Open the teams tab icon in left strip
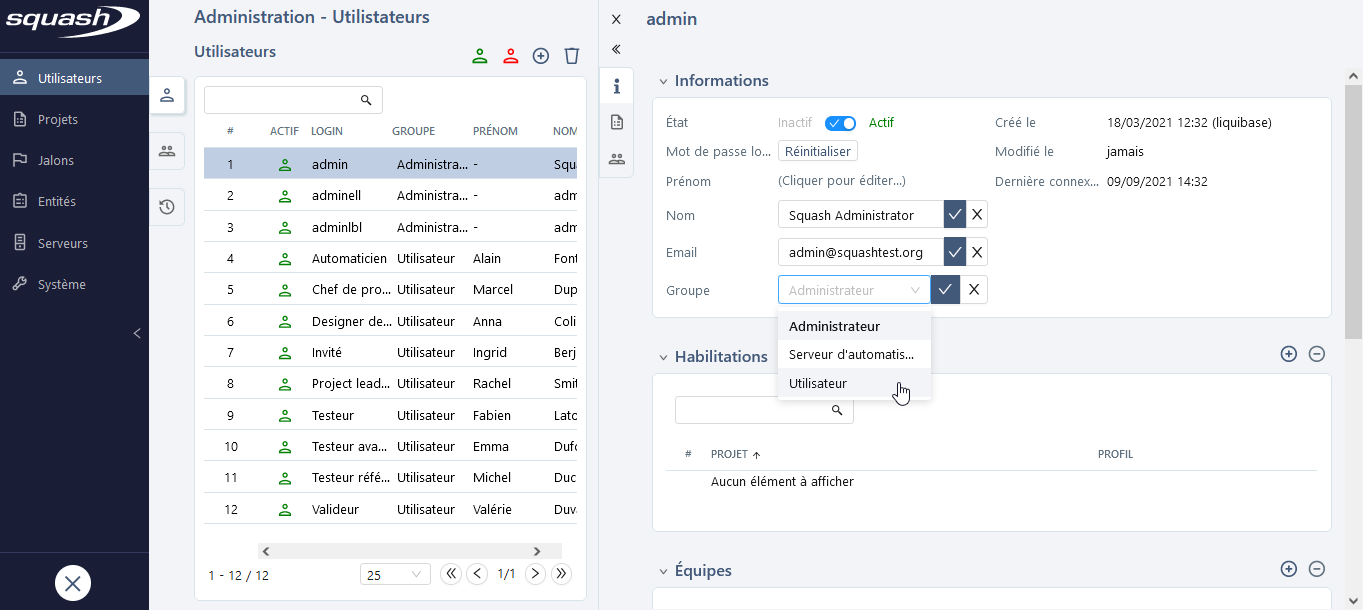 click(x=167, y=151)
